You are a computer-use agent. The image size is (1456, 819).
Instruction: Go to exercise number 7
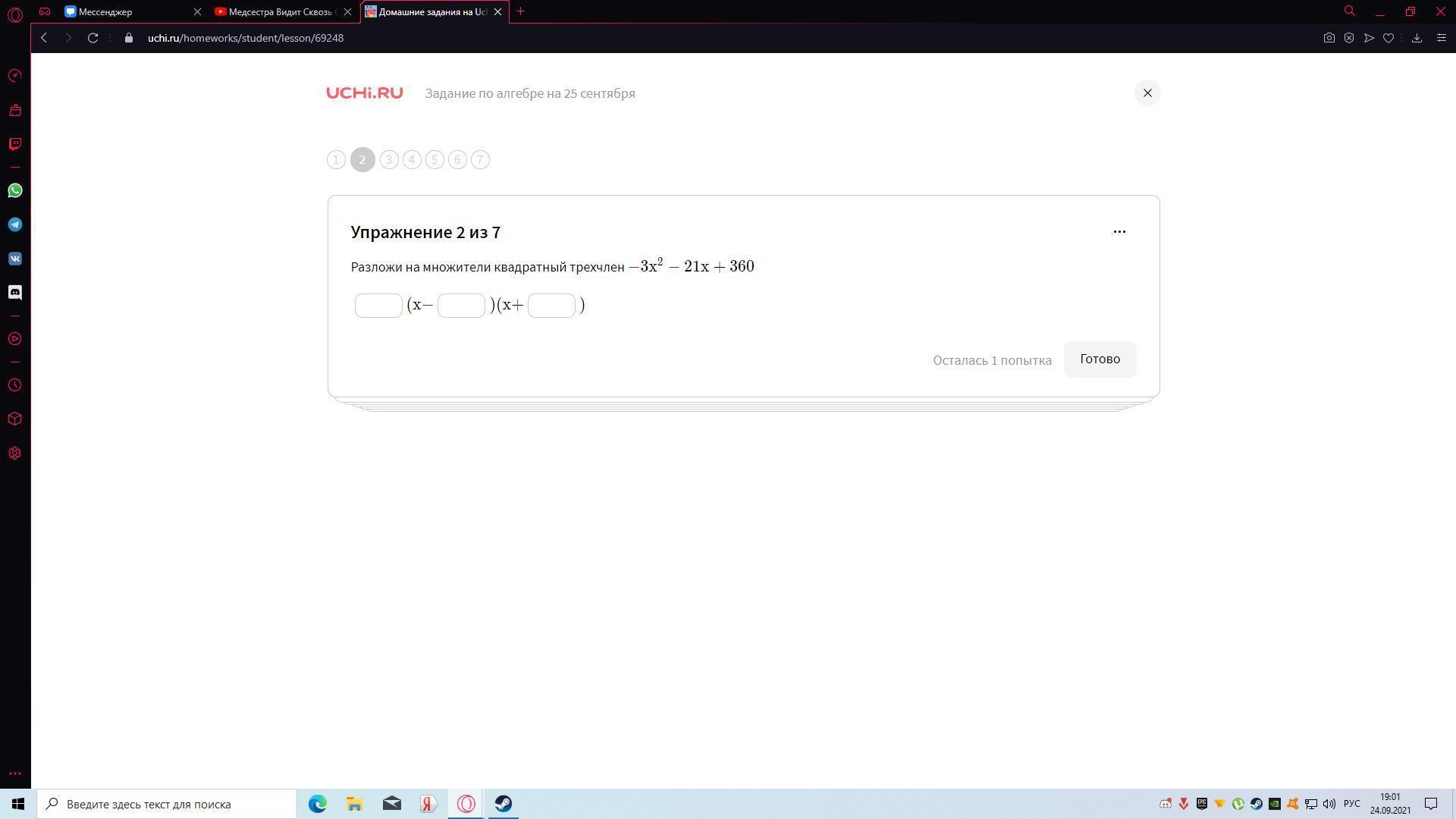[x=480, y=160]
